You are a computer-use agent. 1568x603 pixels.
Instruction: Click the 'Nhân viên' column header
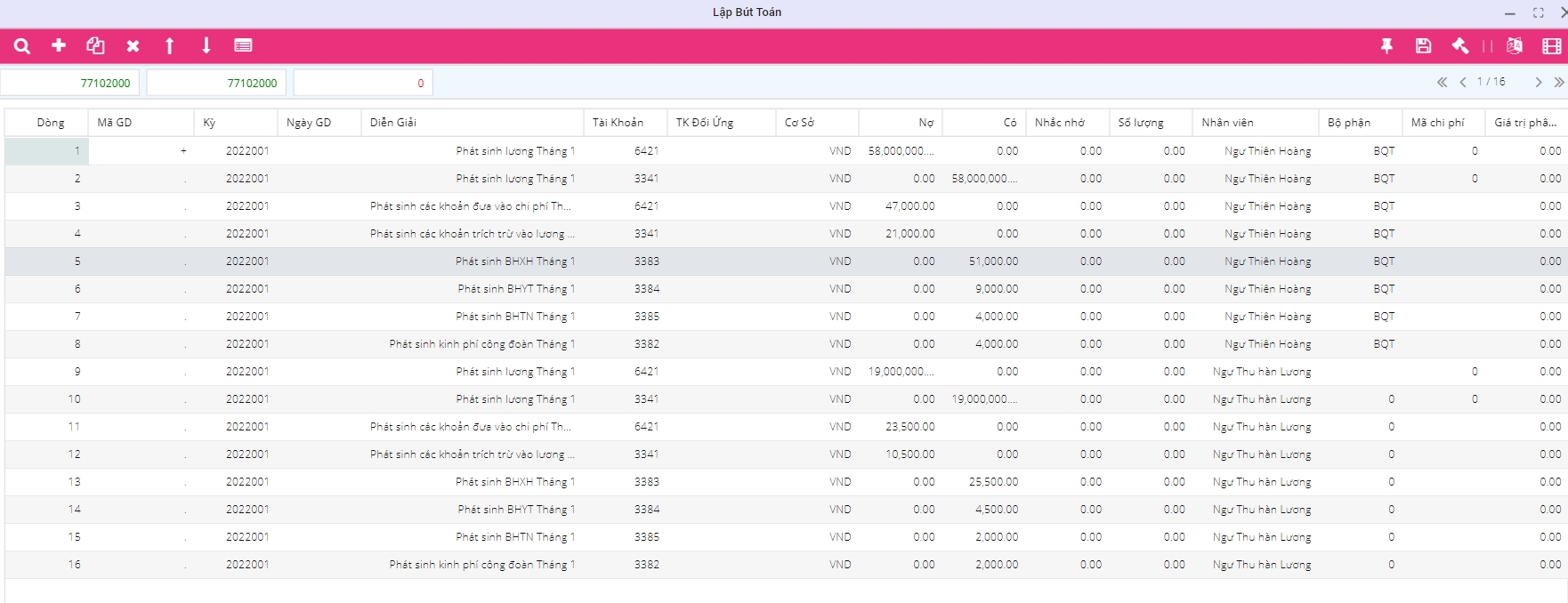pos(1227,123)
